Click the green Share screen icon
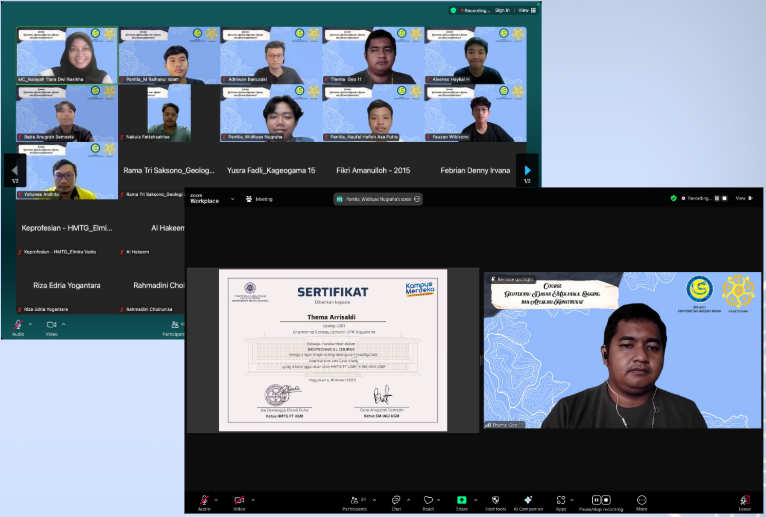766x517 pixels. [x=462, y=500]
